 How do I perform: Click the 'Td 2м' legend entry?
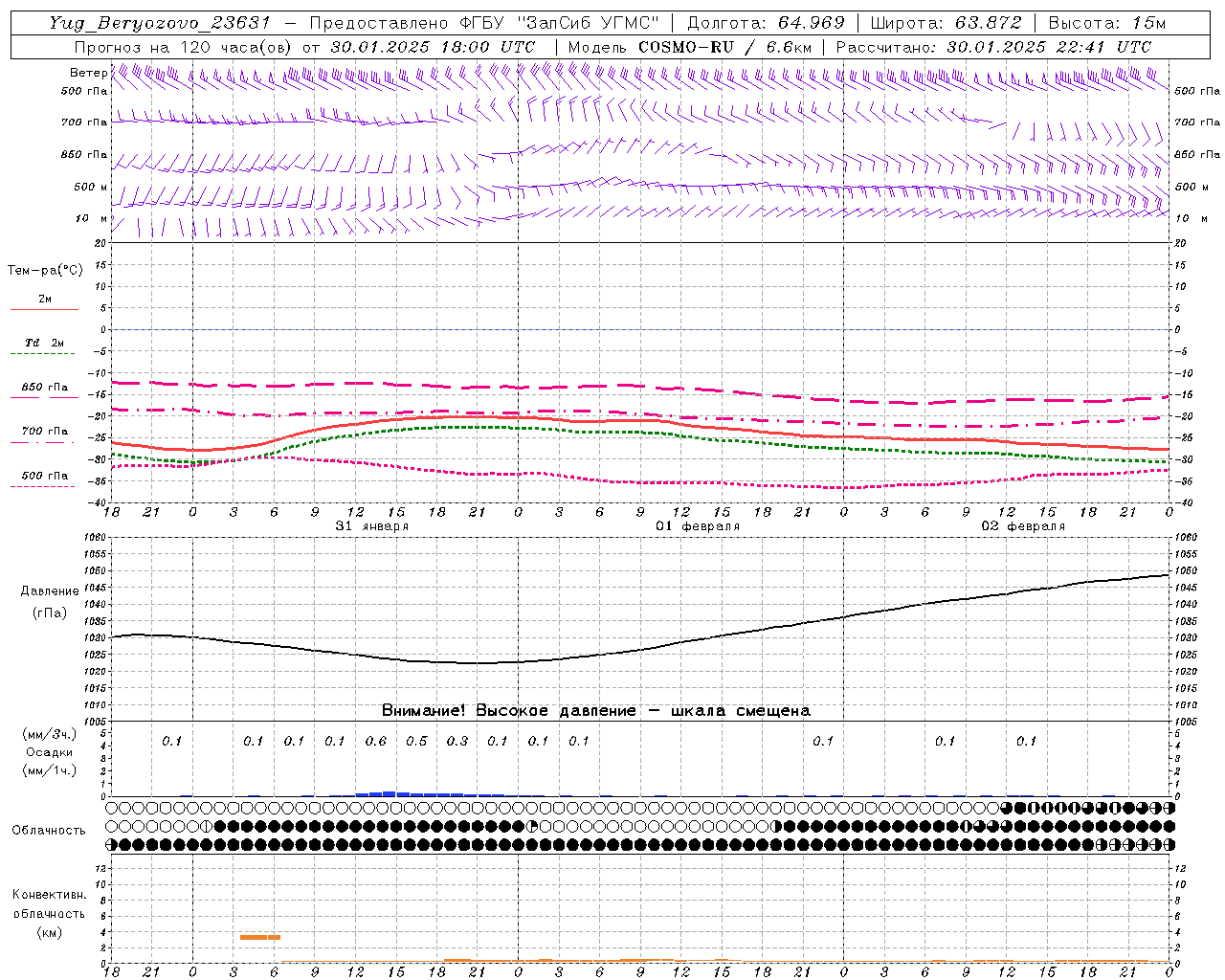(44, 343)
